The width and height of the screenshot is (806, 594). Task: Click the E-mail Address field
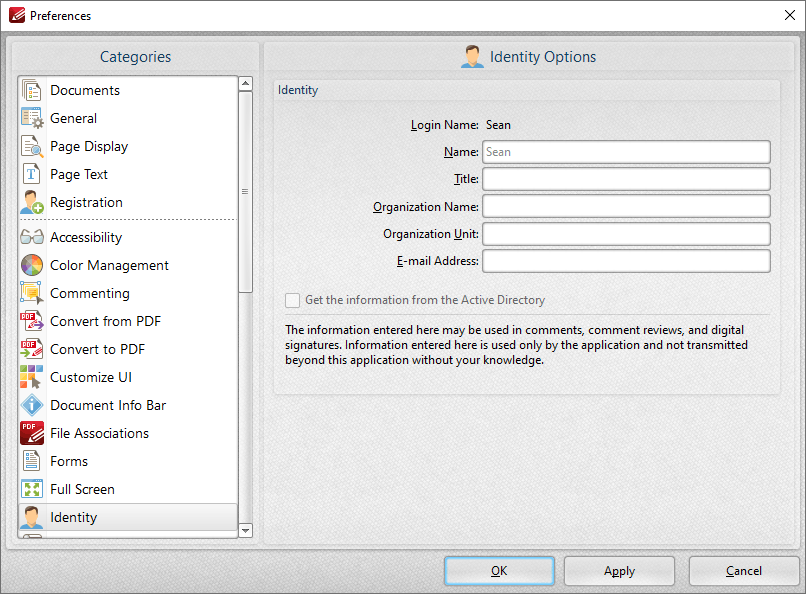626,261
